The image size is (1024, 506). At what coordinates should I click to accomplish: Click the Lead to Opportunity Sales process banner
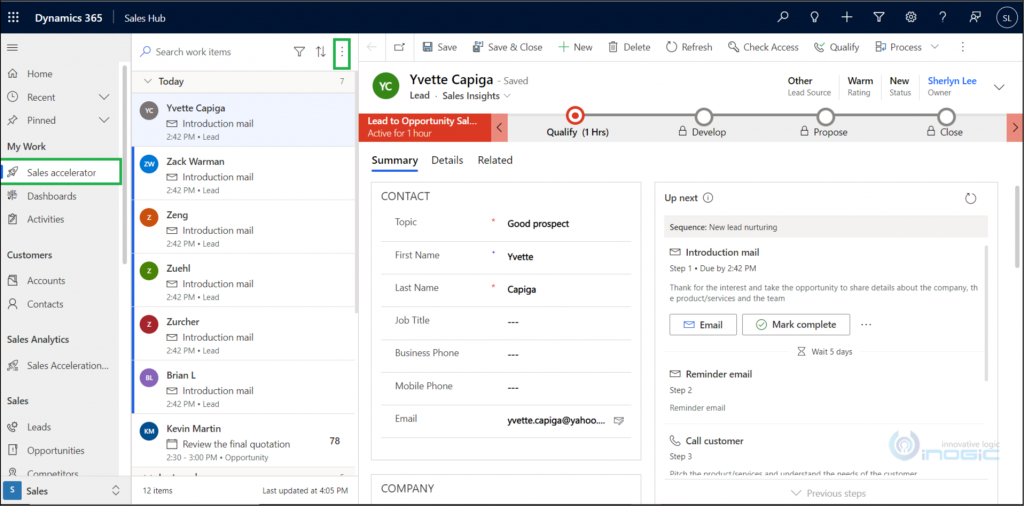click(x=424, y=127)
